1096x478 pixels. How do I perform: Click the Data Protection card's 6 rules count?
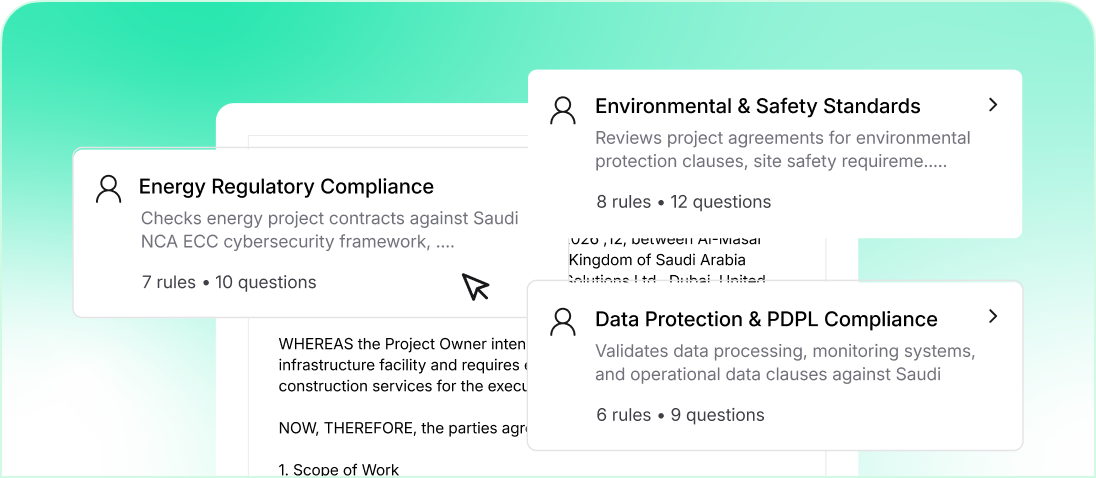click(x=624, y=415)
